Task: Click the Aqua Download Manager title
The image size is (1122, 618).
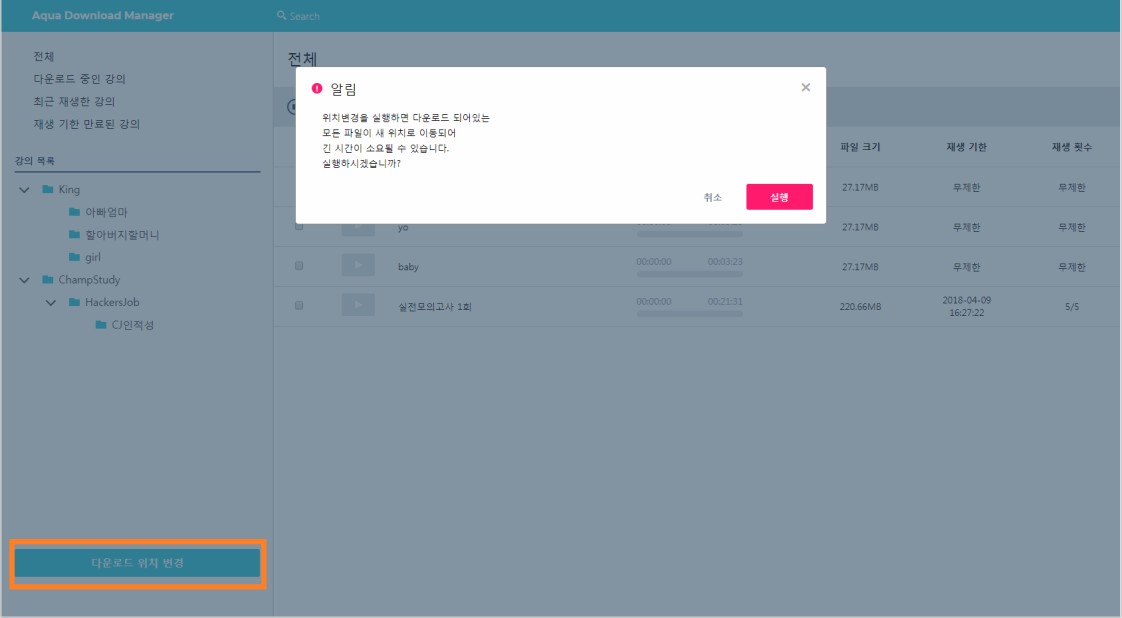Action: [102, 15]
